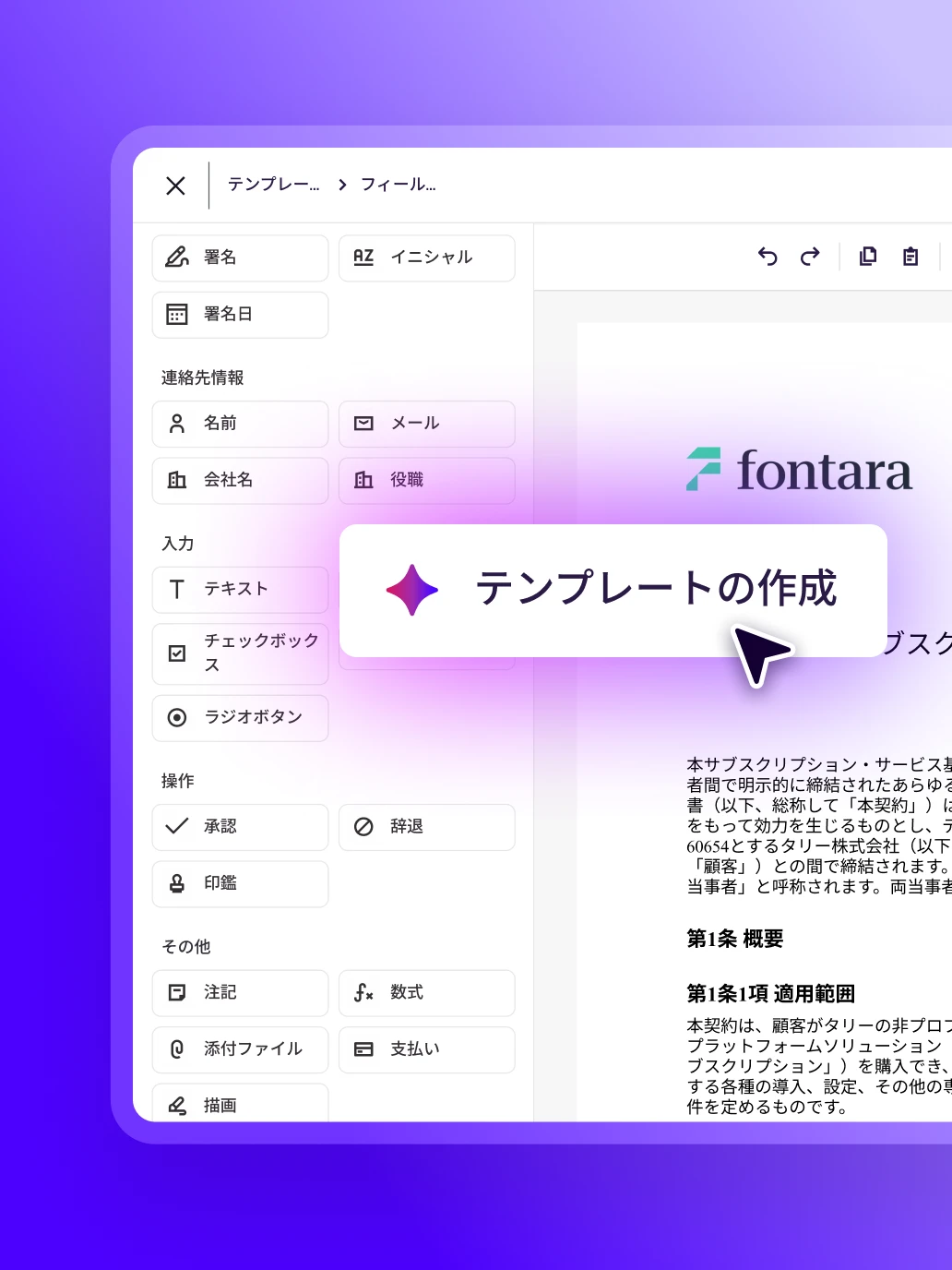Click the redo arrow in toolbar

click(x=810, y=257)
